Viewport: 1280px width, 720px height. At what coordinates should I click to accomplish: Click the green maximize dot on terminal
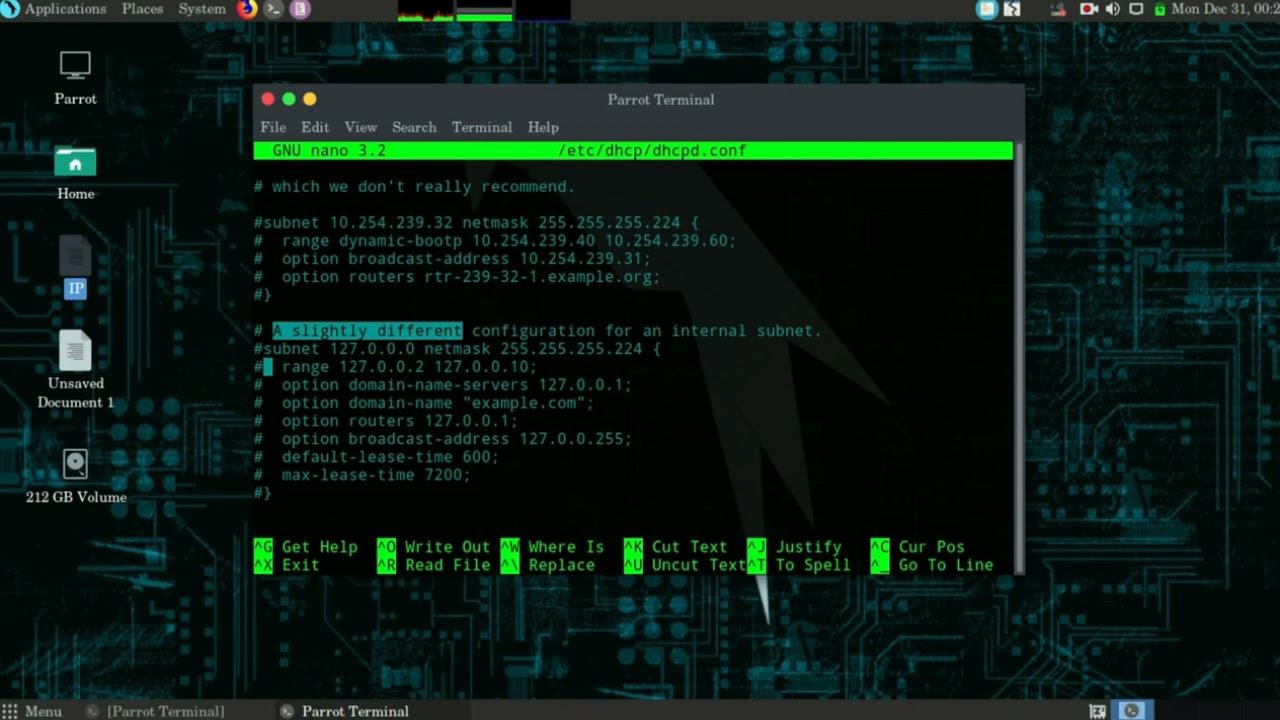click(x=289, y=99)
